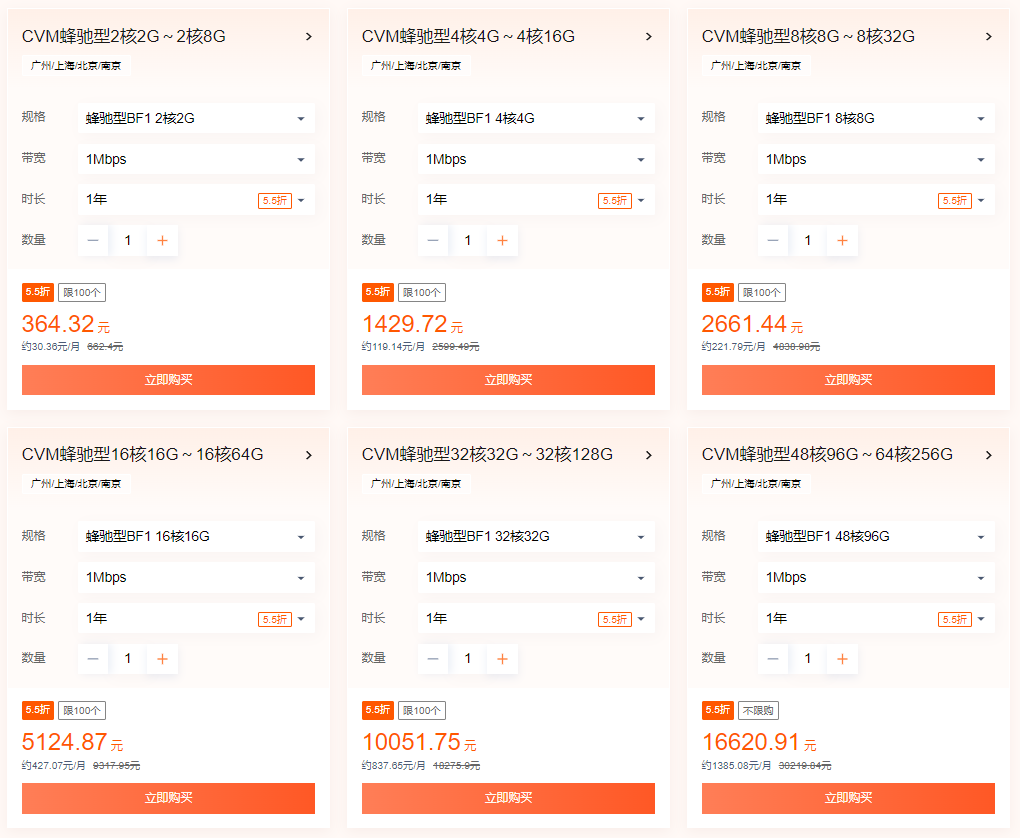
Task: Expand the 蜂驰型BF1 32核32G spec dropdown
Action: 536,537
